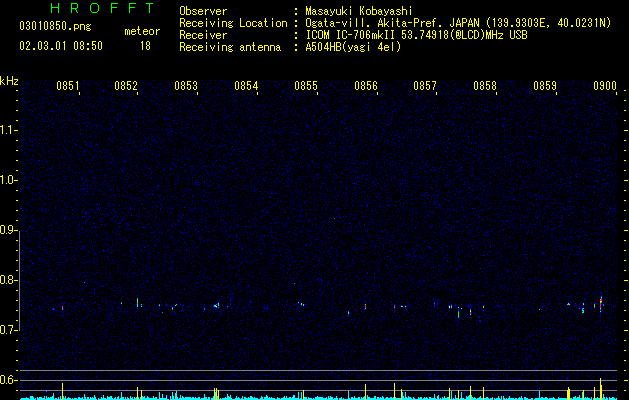Click the 0.7 kHz axis label
Viewport: 629px width, 400px height.
tap(8, 330)
